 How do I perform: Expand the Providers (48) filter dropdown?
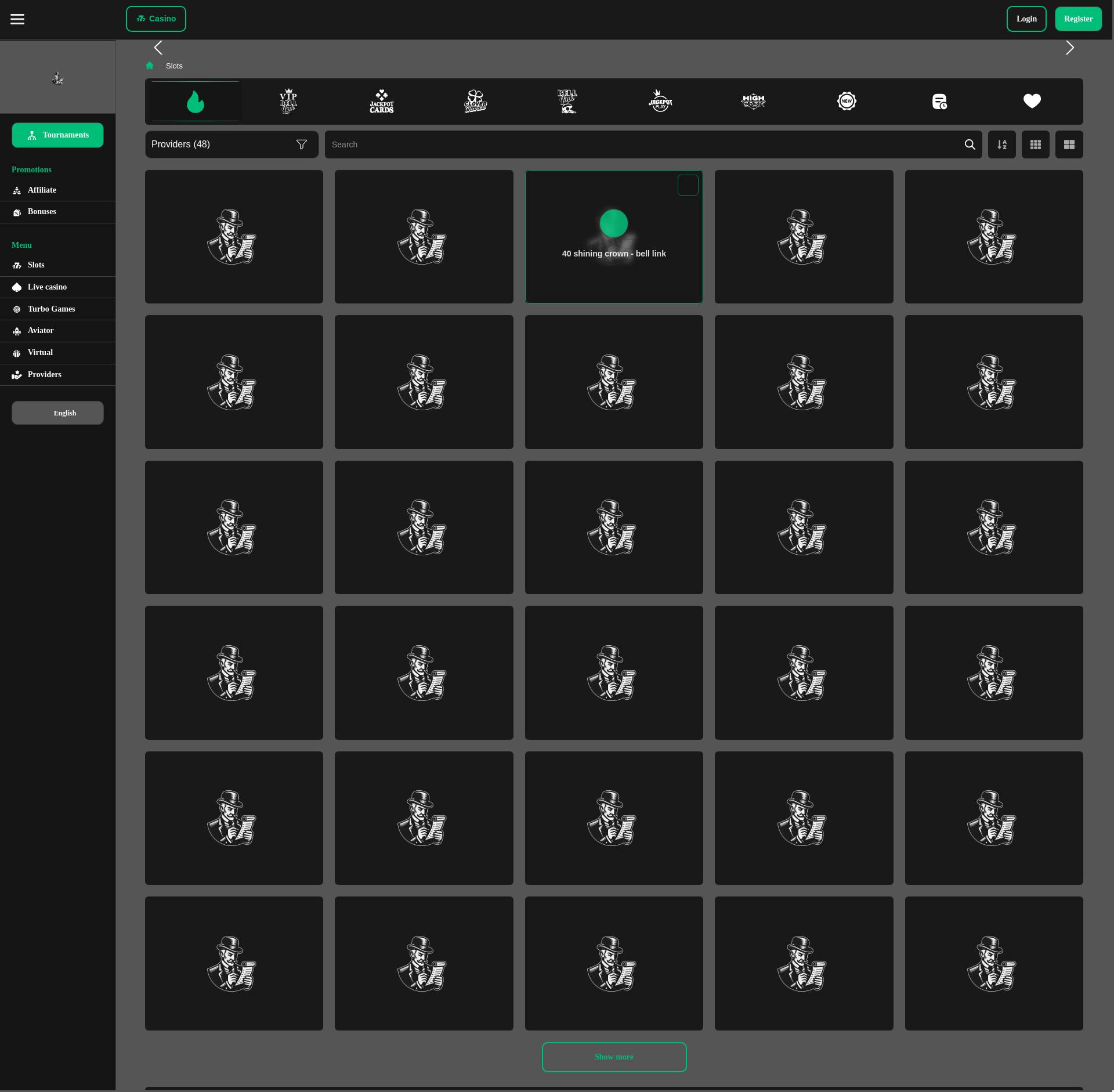tap(232, 144)
